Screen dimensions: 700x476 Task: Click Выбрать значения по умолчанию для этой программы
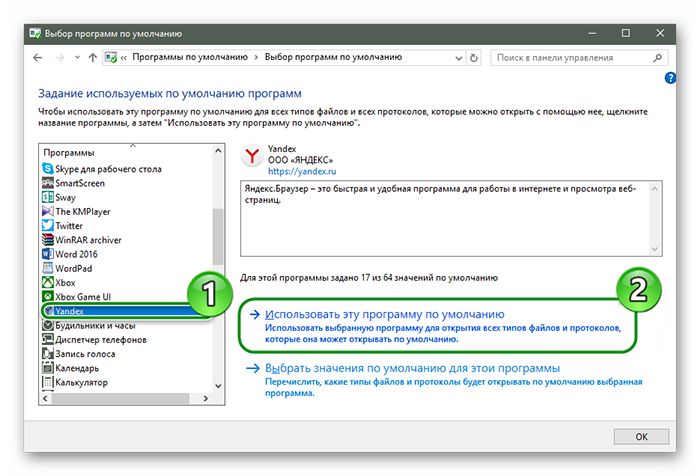(412, 368)
